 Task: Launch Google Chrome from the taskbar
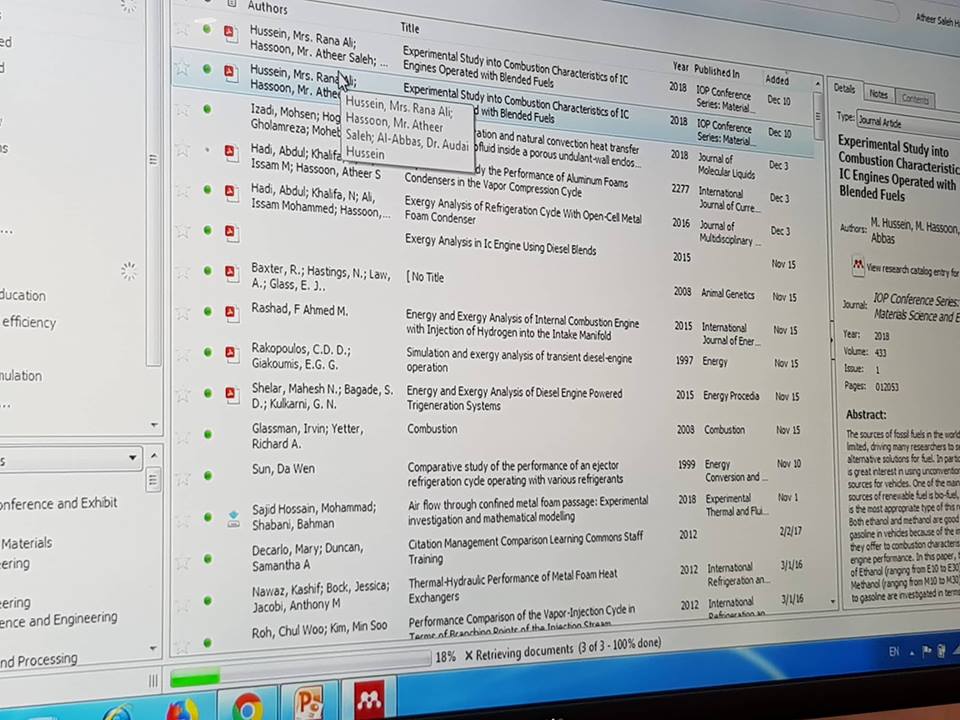point(247,707)
